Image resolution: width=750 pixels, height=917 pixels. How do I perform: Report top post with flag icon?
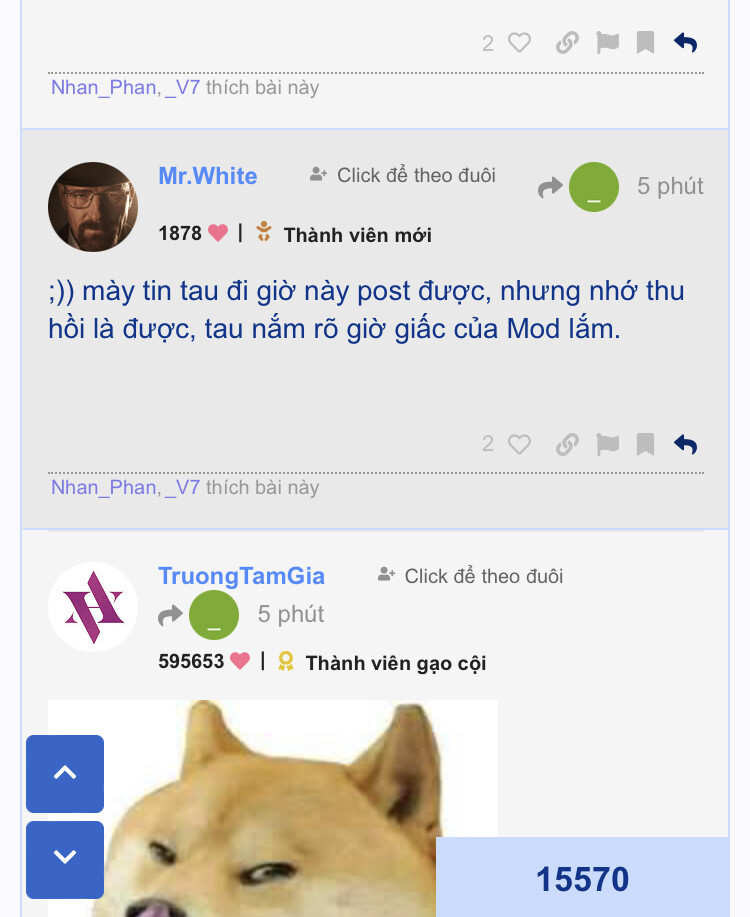click(607, 43)
